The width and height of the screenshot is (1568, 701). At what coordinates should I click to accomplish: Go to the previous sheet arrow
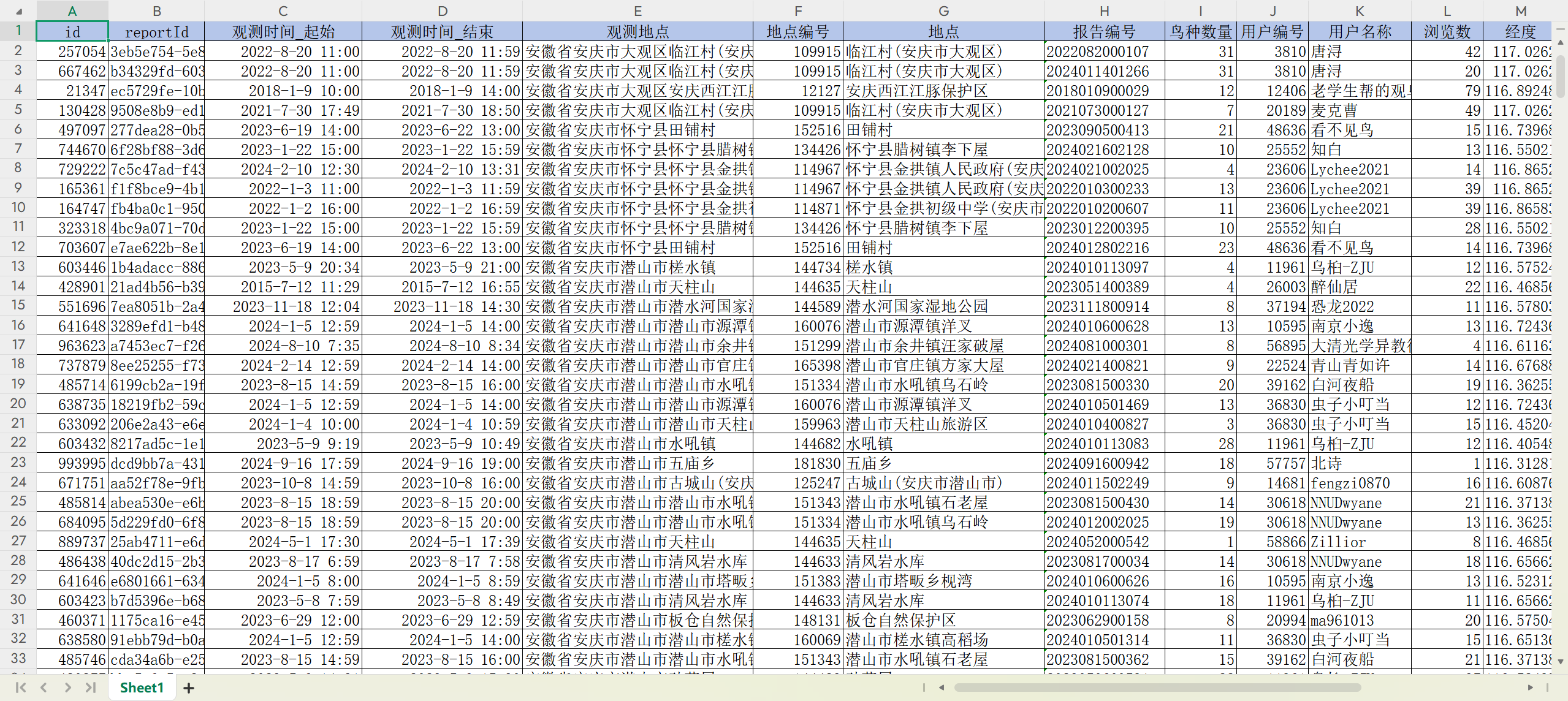44,688
